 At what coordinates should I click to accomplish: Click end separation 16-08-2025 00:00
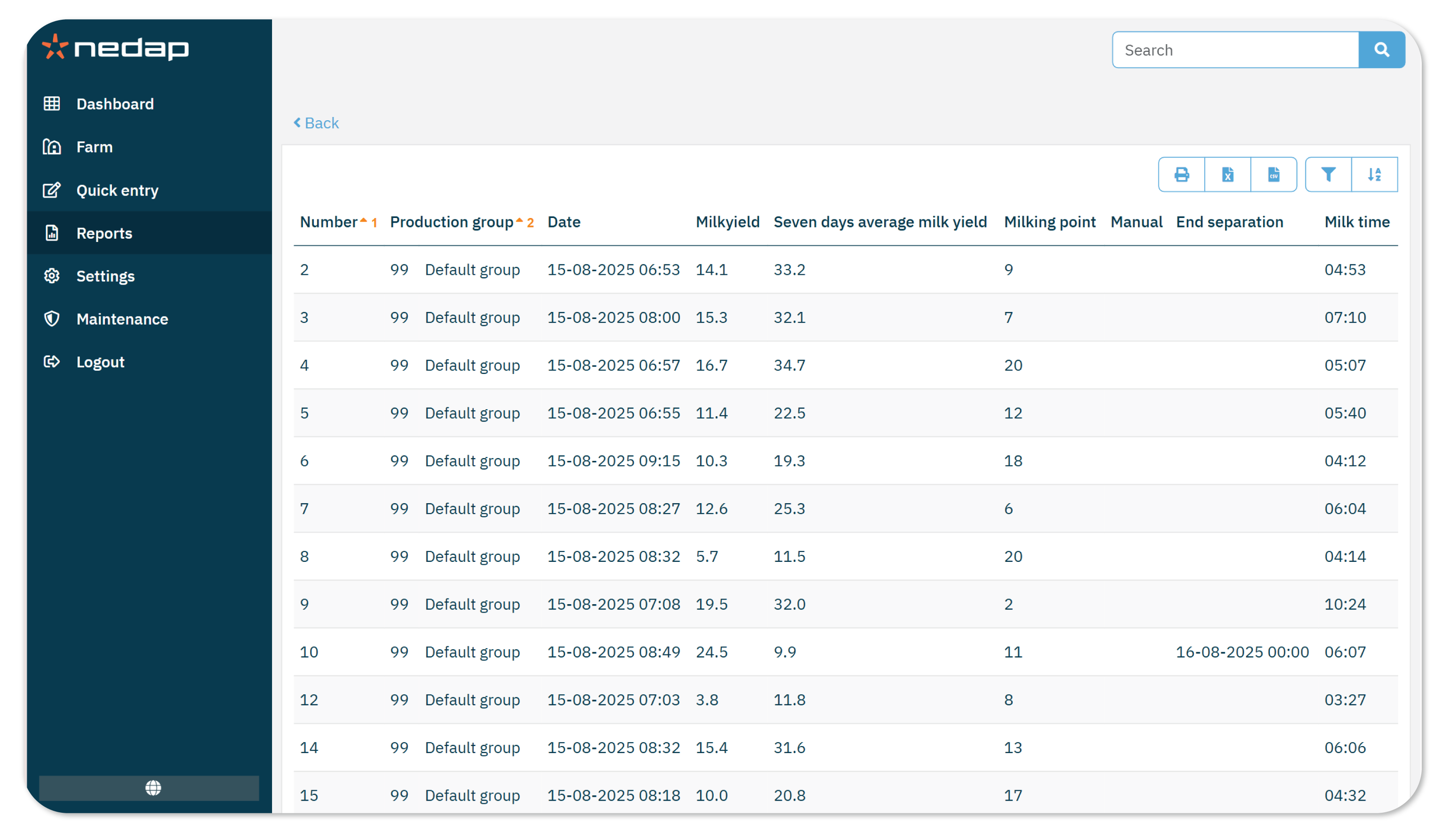[x=1242, y=652]
